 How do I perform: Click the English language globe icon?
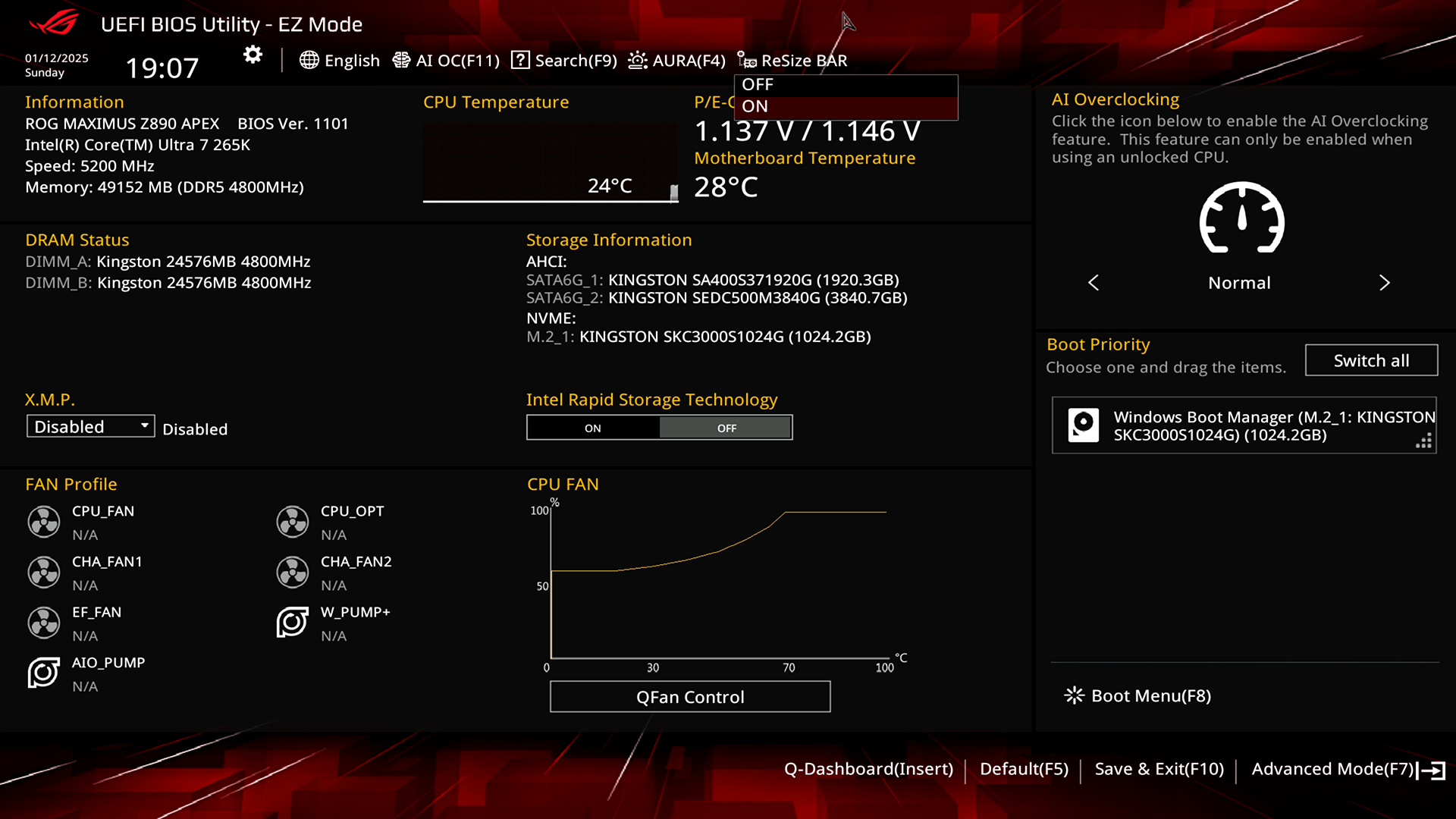pos(309,60)
